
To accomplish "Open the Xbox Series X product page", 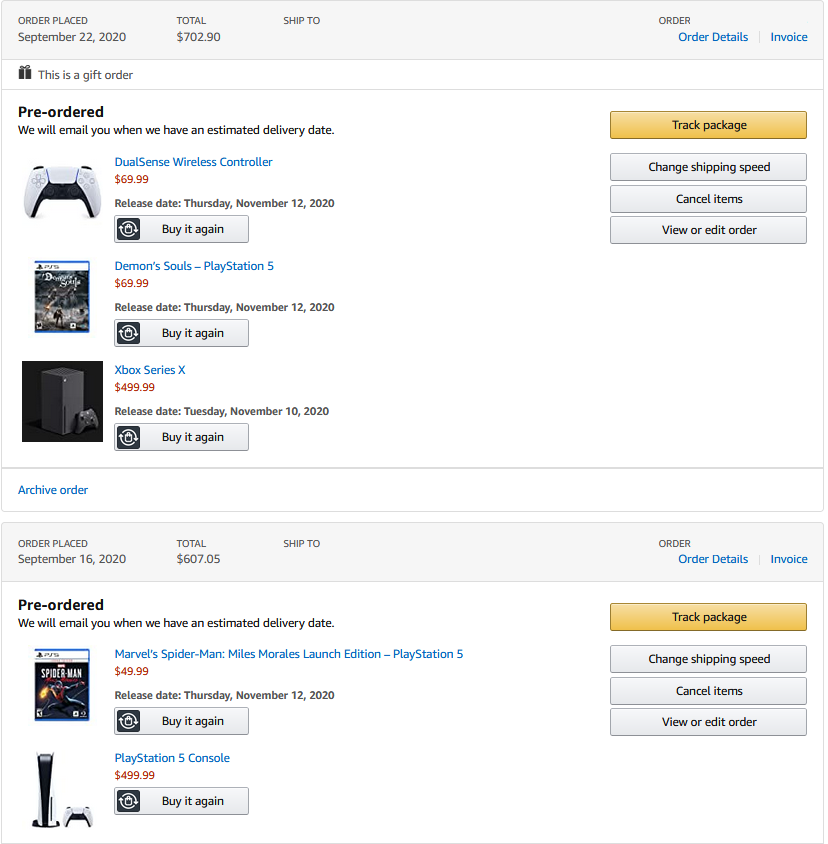I will [x=150, y=369].
